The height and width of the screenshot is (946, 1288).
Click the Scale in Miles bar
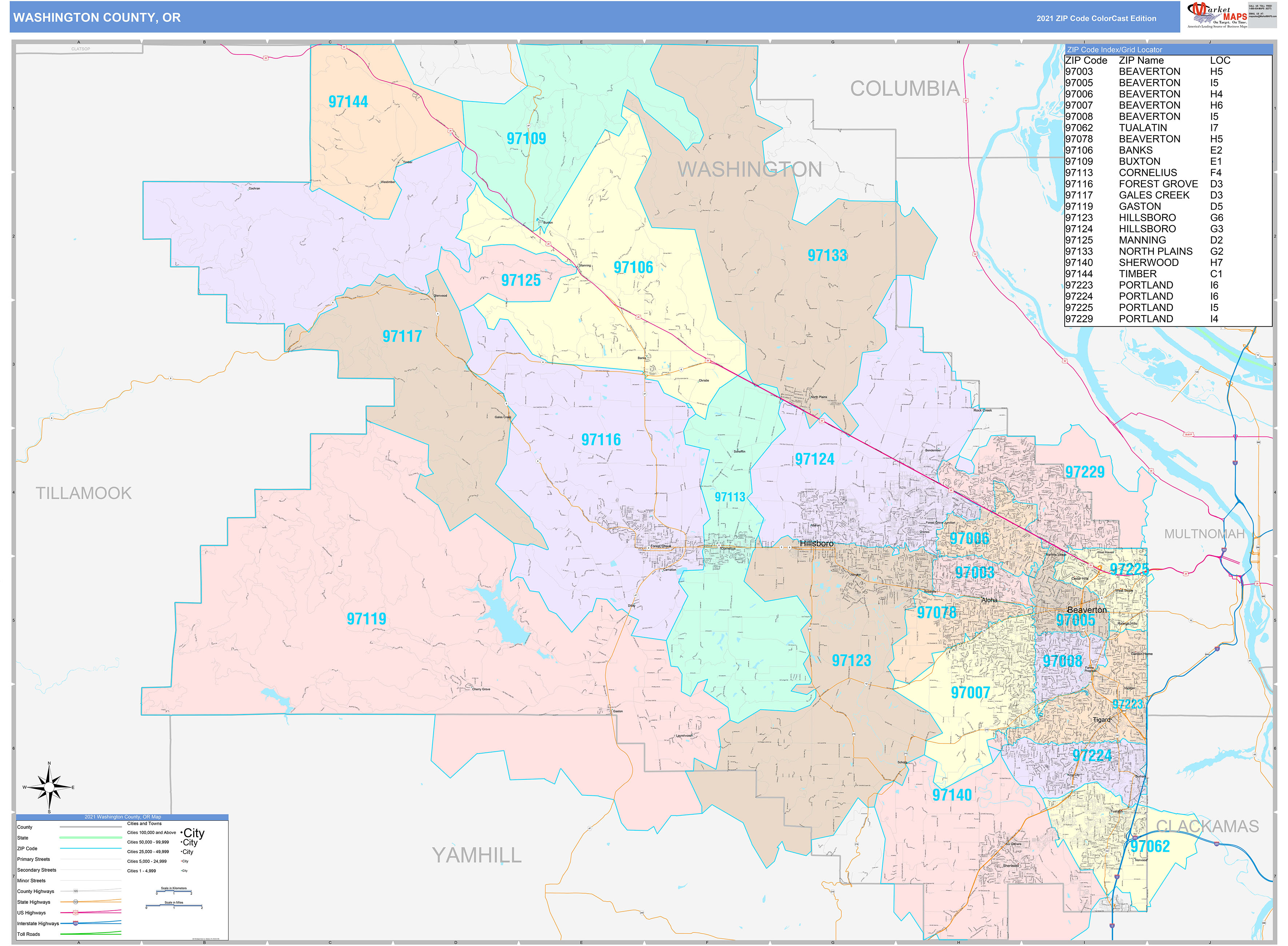point(174,905)
